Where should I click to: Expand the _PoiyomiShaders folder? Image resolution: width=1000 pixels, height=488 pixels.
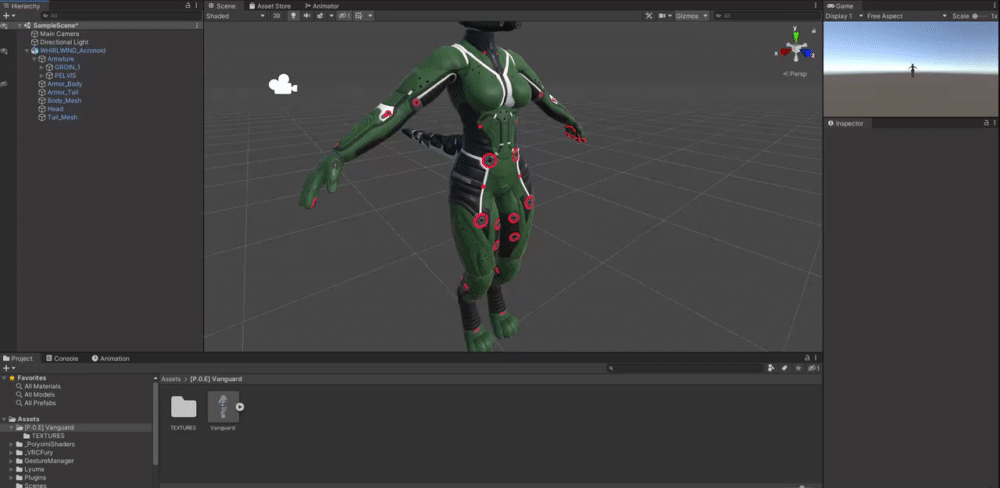(x=11, y=444)
